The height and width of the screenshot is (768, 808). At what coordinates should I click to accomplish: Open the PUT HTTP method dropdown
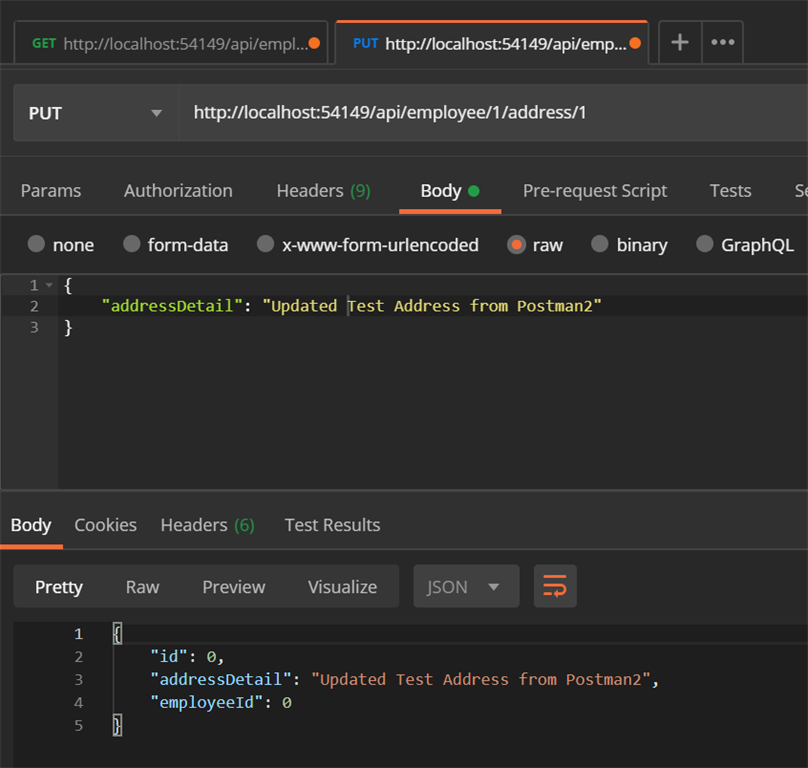click(x=96, y=113)
